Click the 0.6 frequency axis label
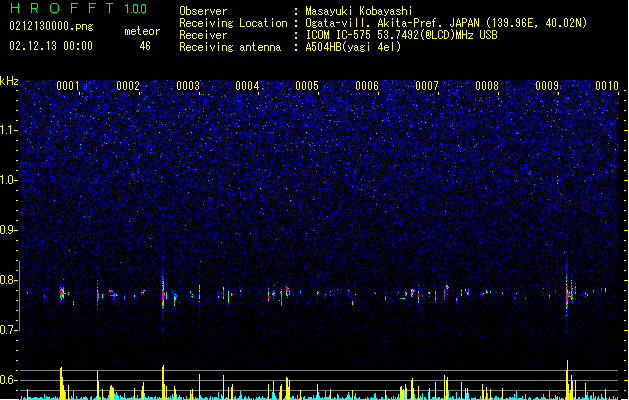629x400 pixels. coord(8,380)
